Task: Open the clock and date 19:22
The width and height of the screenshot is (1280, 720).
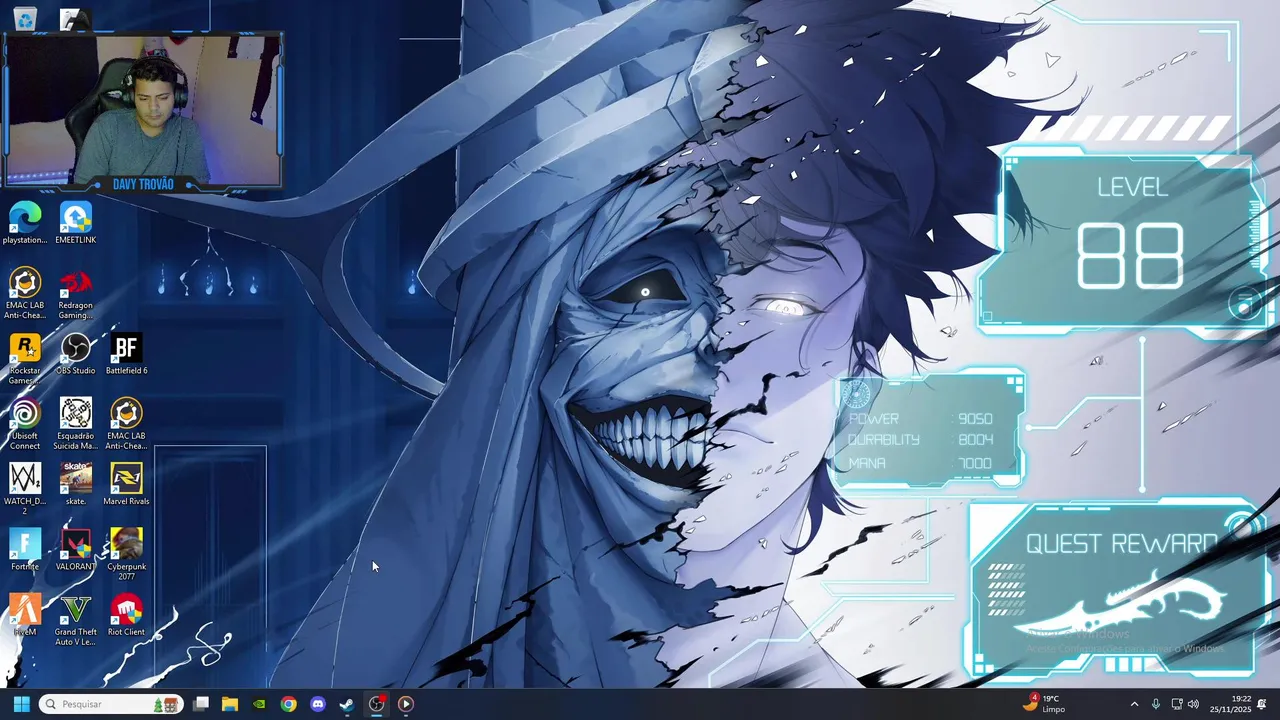Action: point(1230,704)
